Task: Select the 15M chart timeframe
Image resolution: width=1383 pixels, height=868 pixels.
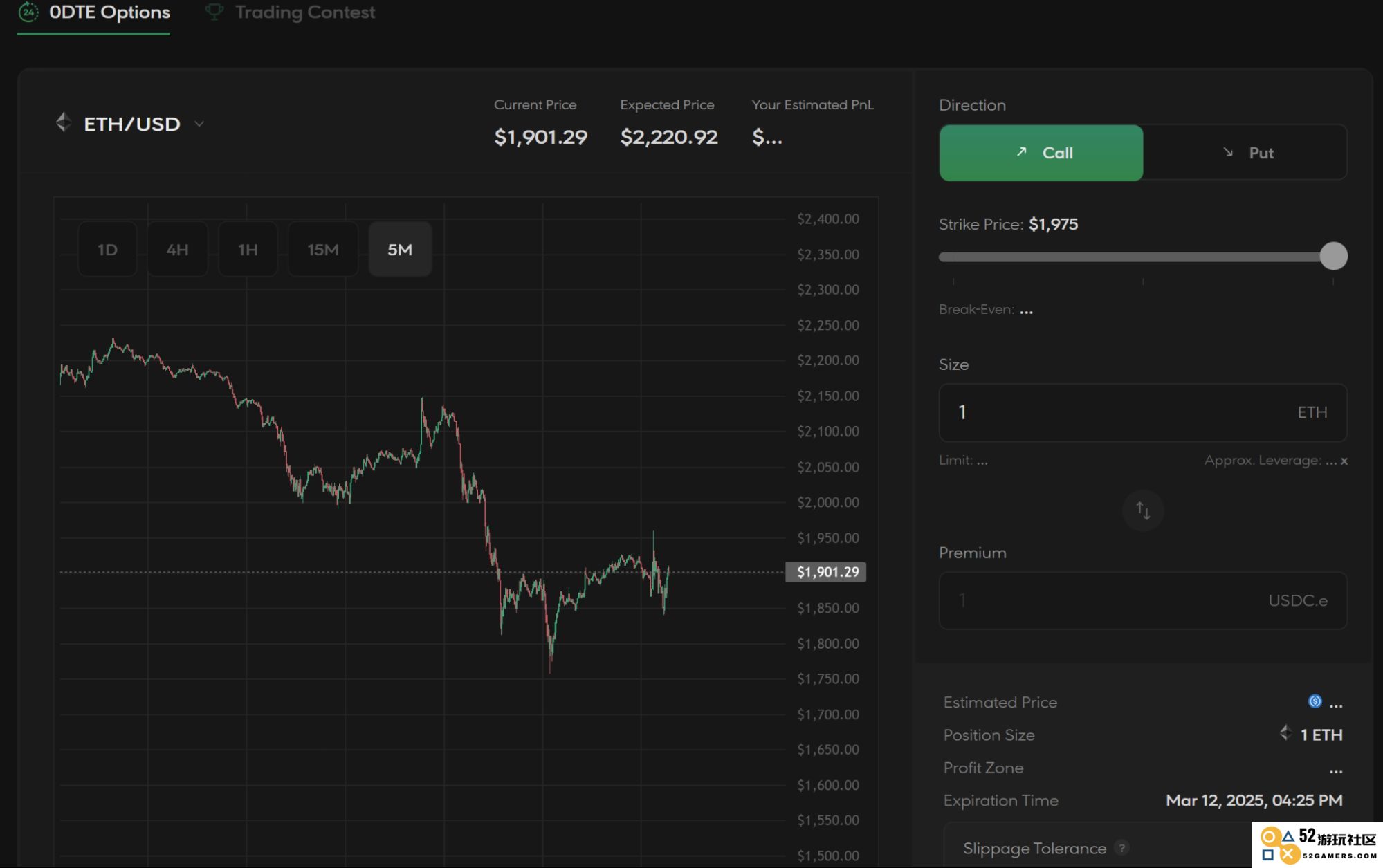Action: click(323, 250)
